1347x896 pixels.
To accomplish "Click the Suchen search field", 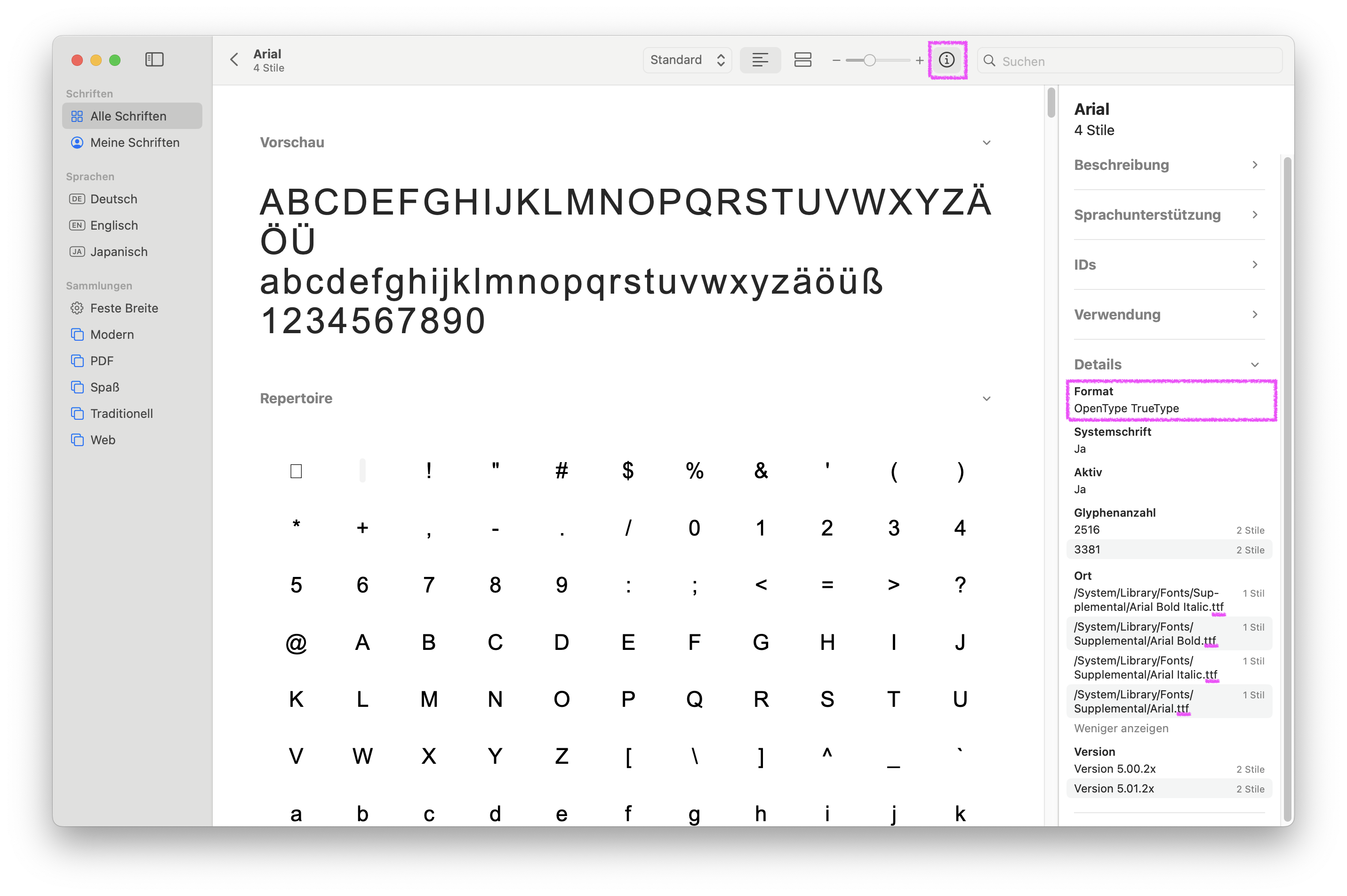I will (x=1129, y=61).
